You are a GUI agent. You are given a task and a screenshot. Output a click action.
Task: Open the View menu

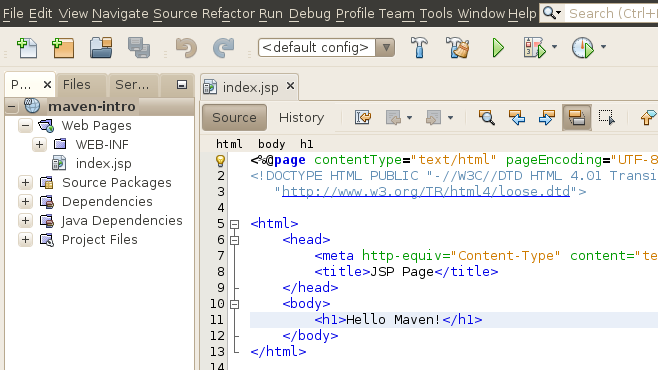click(73, 13)
